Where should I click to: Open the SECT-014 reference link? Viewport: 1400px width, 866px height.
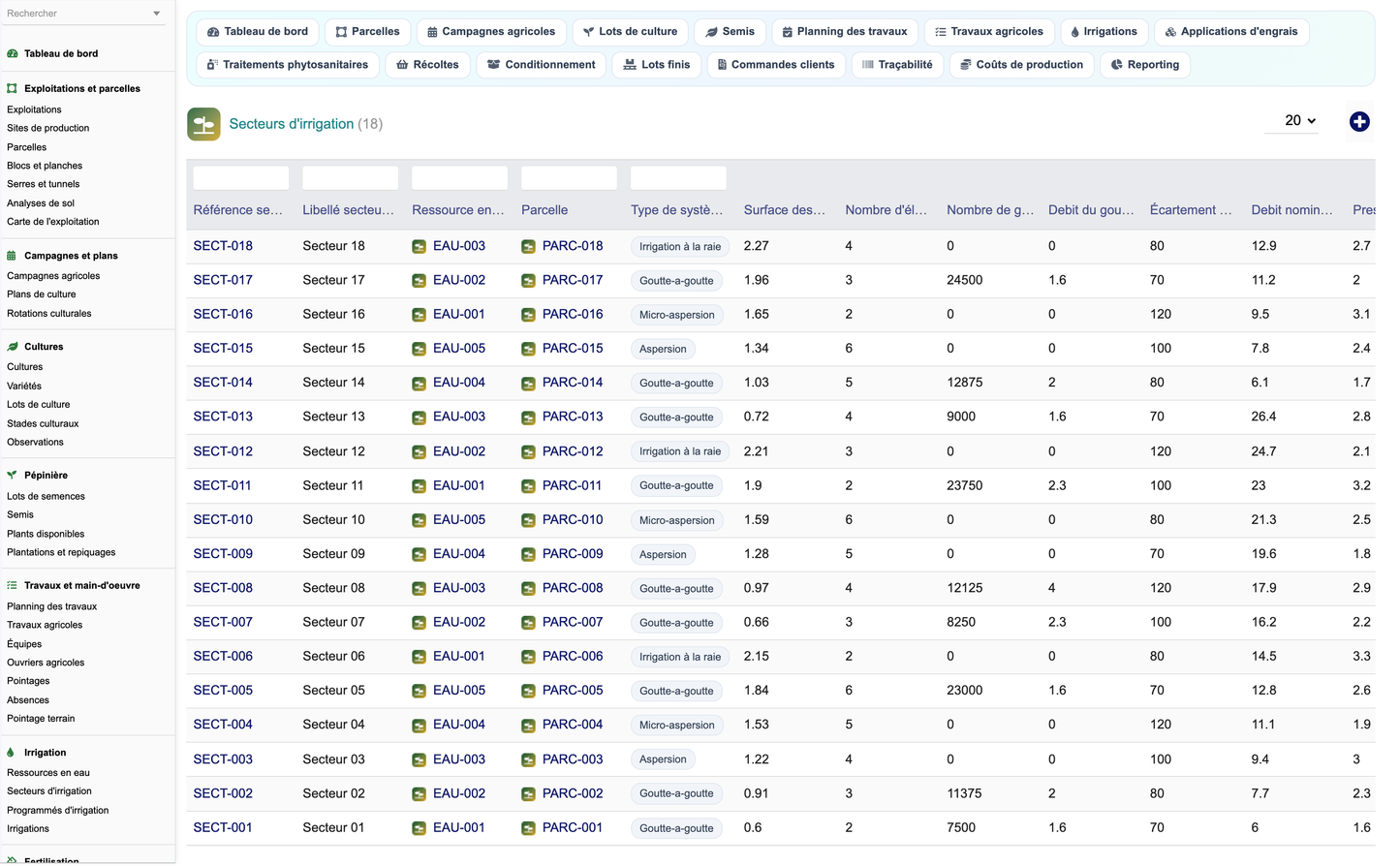pos(223,383)
